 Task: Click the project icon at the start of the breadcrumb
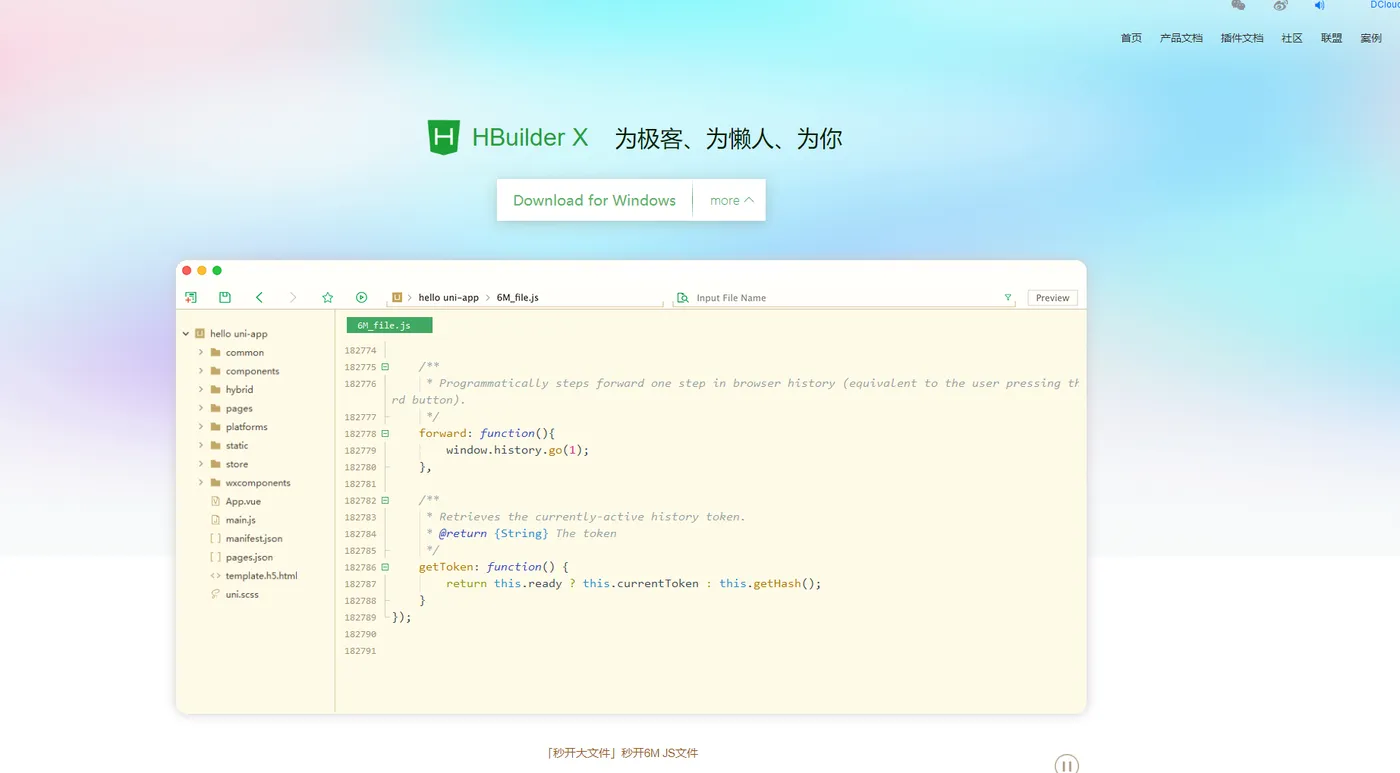pos(397,297)
